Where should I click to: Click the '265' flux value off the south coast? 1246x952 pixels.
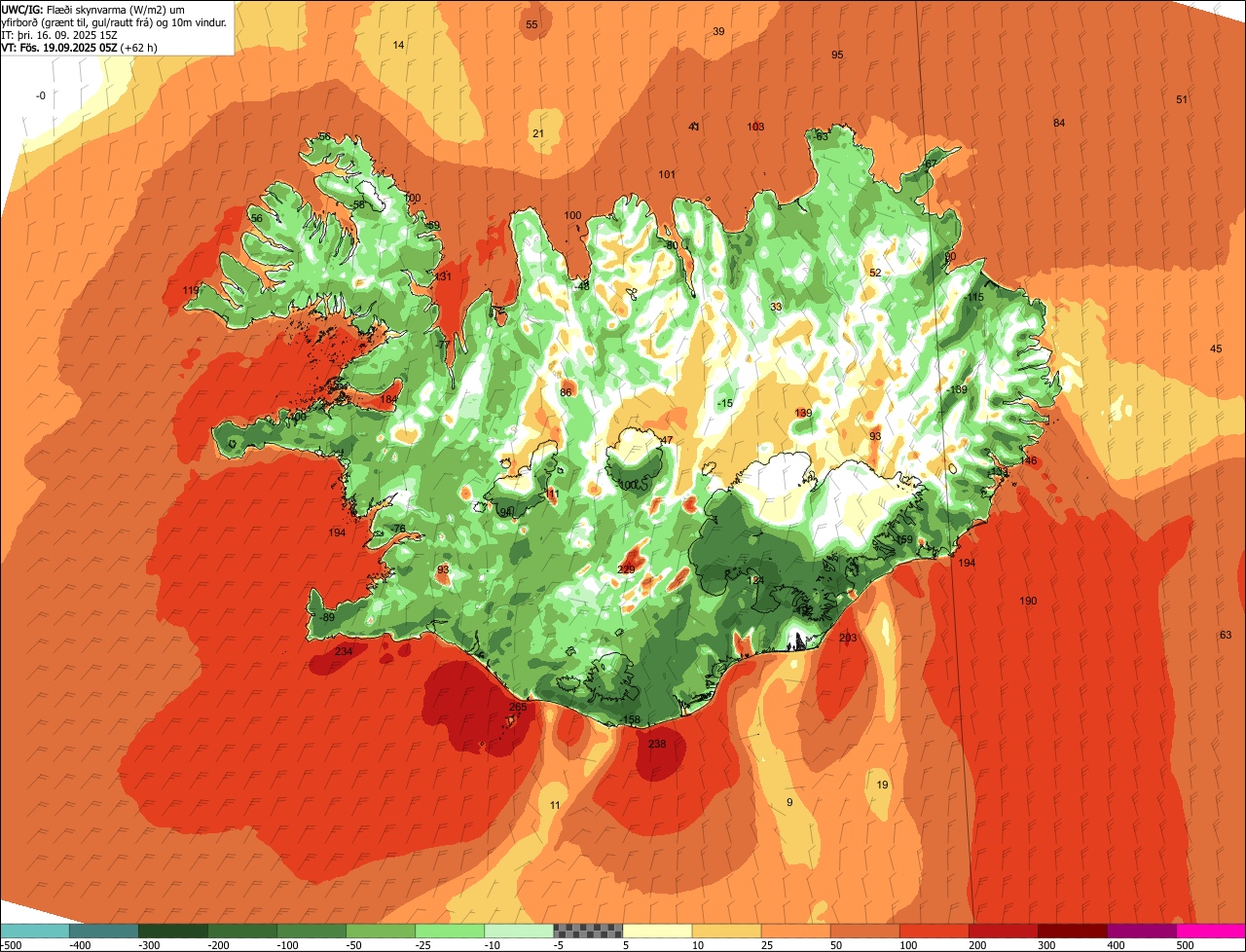(518, 708)
